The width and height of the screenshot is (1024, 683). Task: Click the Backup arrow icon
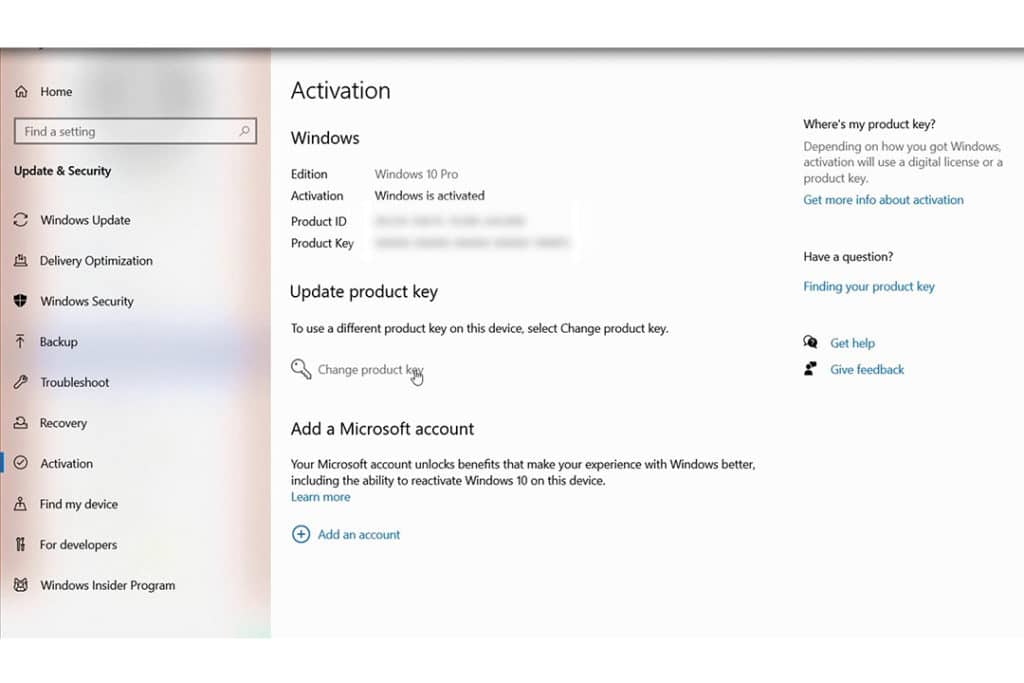tap(21, 342)
